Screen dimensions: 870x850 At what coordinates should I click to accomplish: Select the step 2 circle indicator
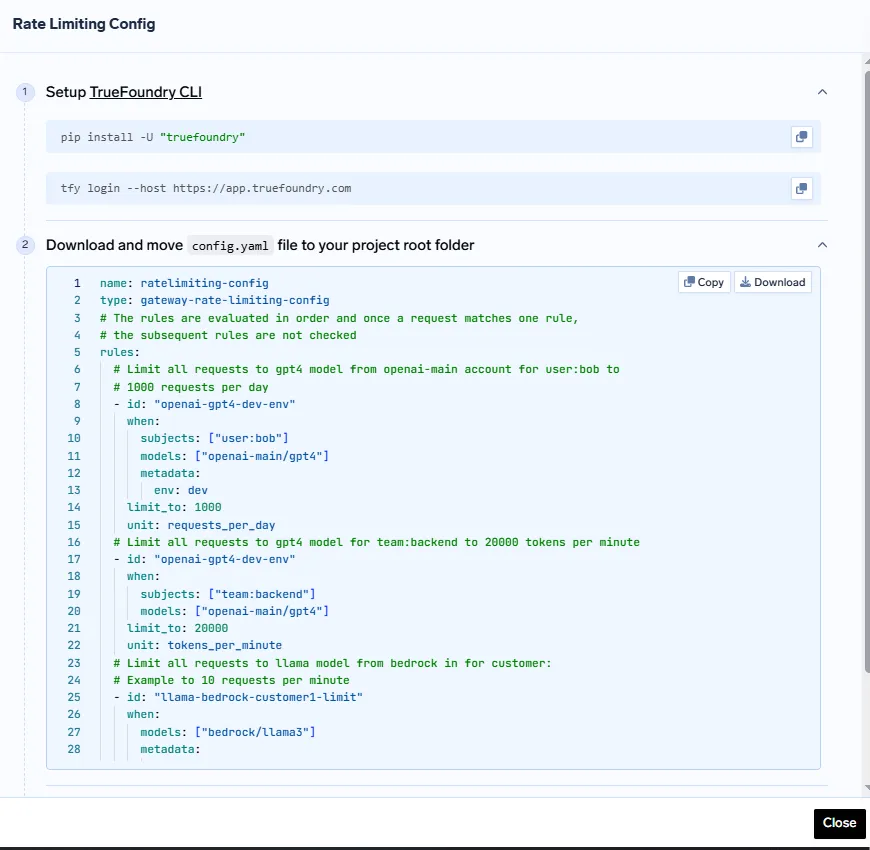tap(24, 245)
